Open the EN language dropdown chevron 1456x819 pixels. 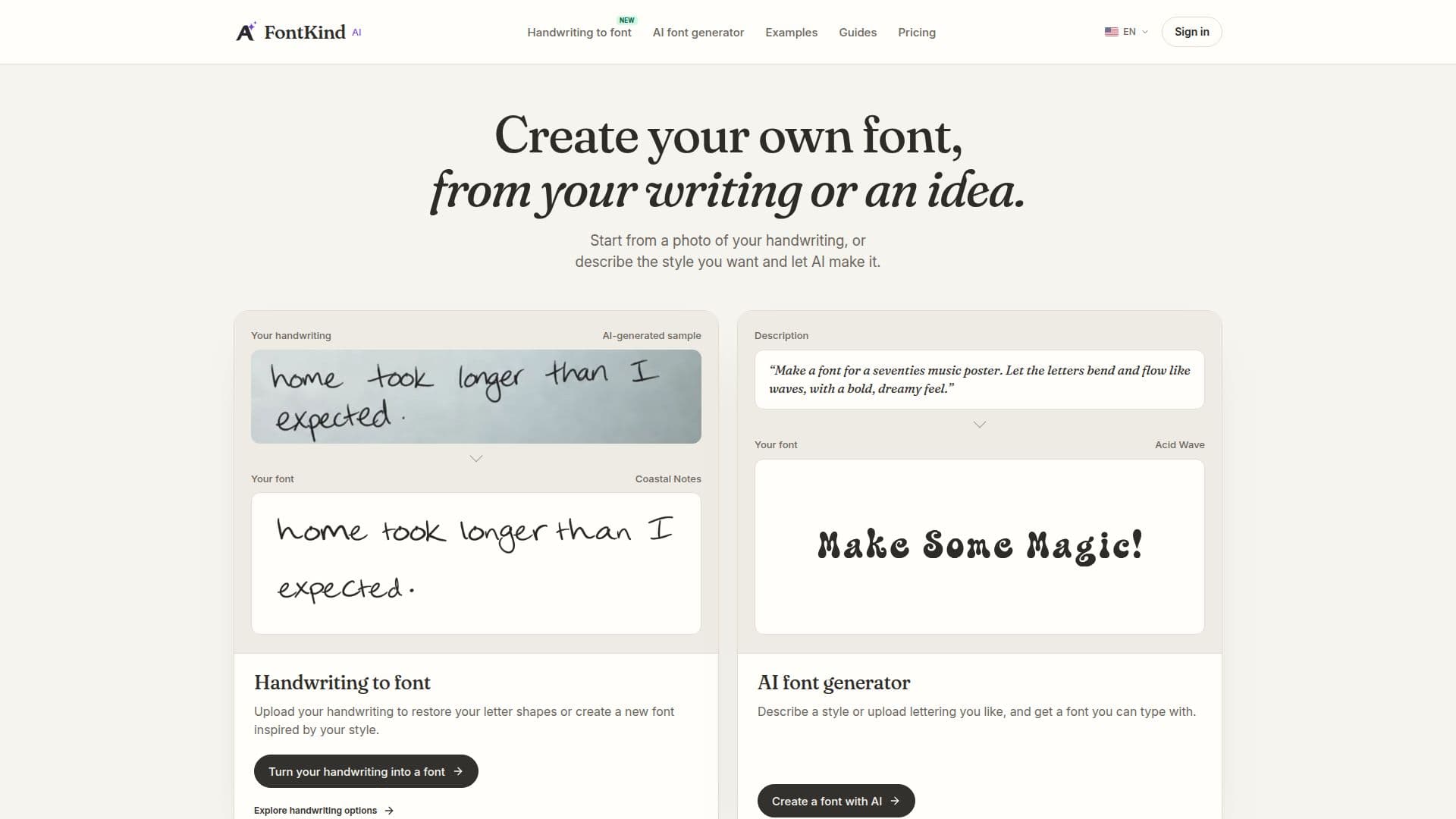point(1145,32)
